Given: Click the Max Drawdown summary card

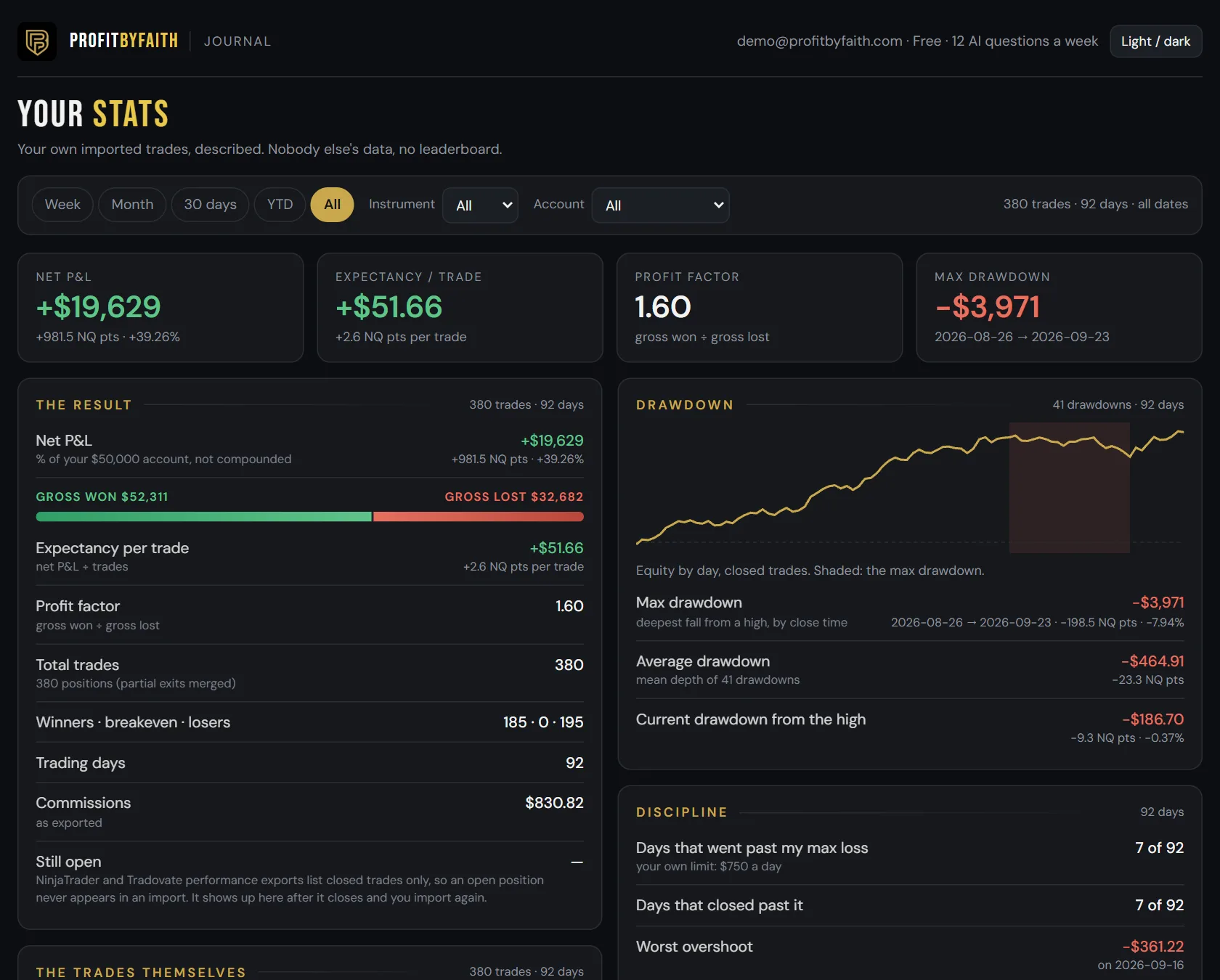Looking at the screenshot, I should [1059, 307].
